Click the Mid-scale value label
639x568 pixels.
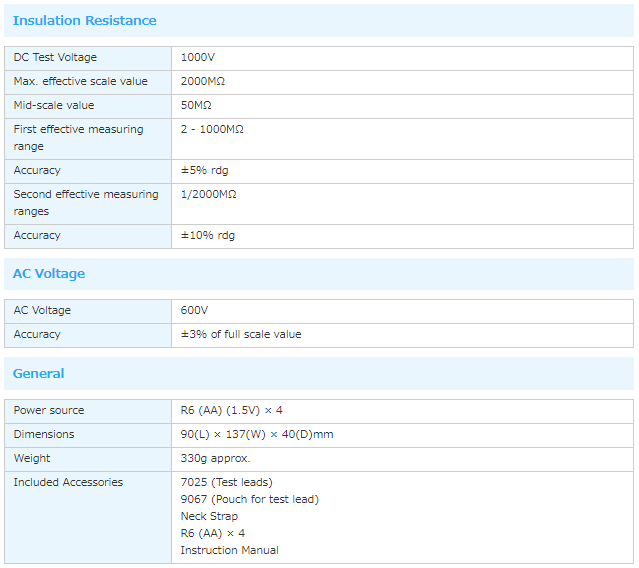click(x=54, y=106)
